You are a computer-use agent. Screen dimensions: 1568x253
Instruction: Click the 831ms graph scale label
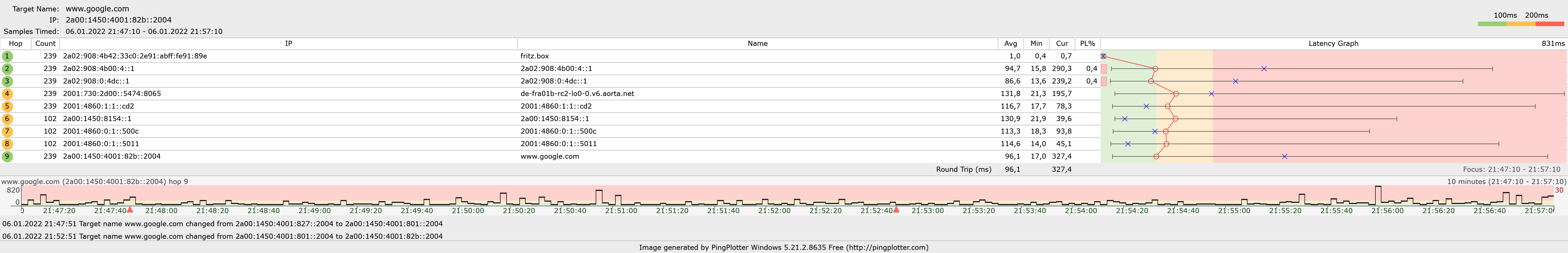(1553, 44)
